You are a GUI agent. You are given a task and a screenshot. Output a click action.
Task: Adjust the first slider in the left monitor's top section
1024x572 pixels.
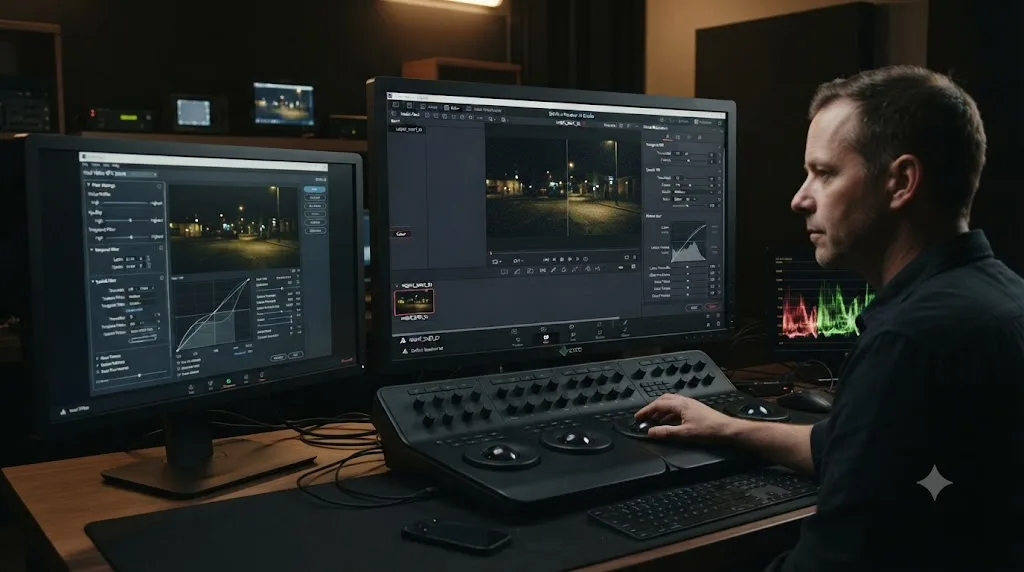coord(125,202)
